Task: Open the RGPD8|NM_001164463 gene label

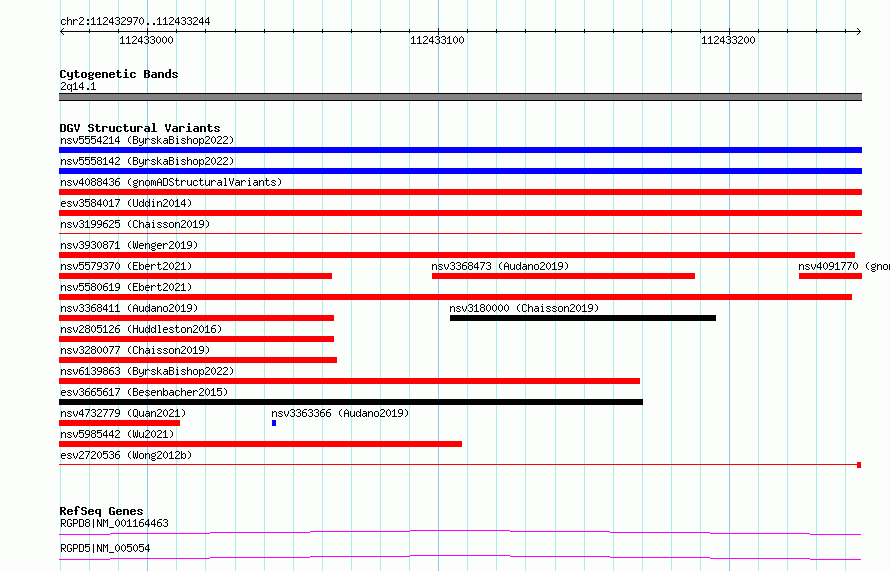Action: (x=114, y=523)
